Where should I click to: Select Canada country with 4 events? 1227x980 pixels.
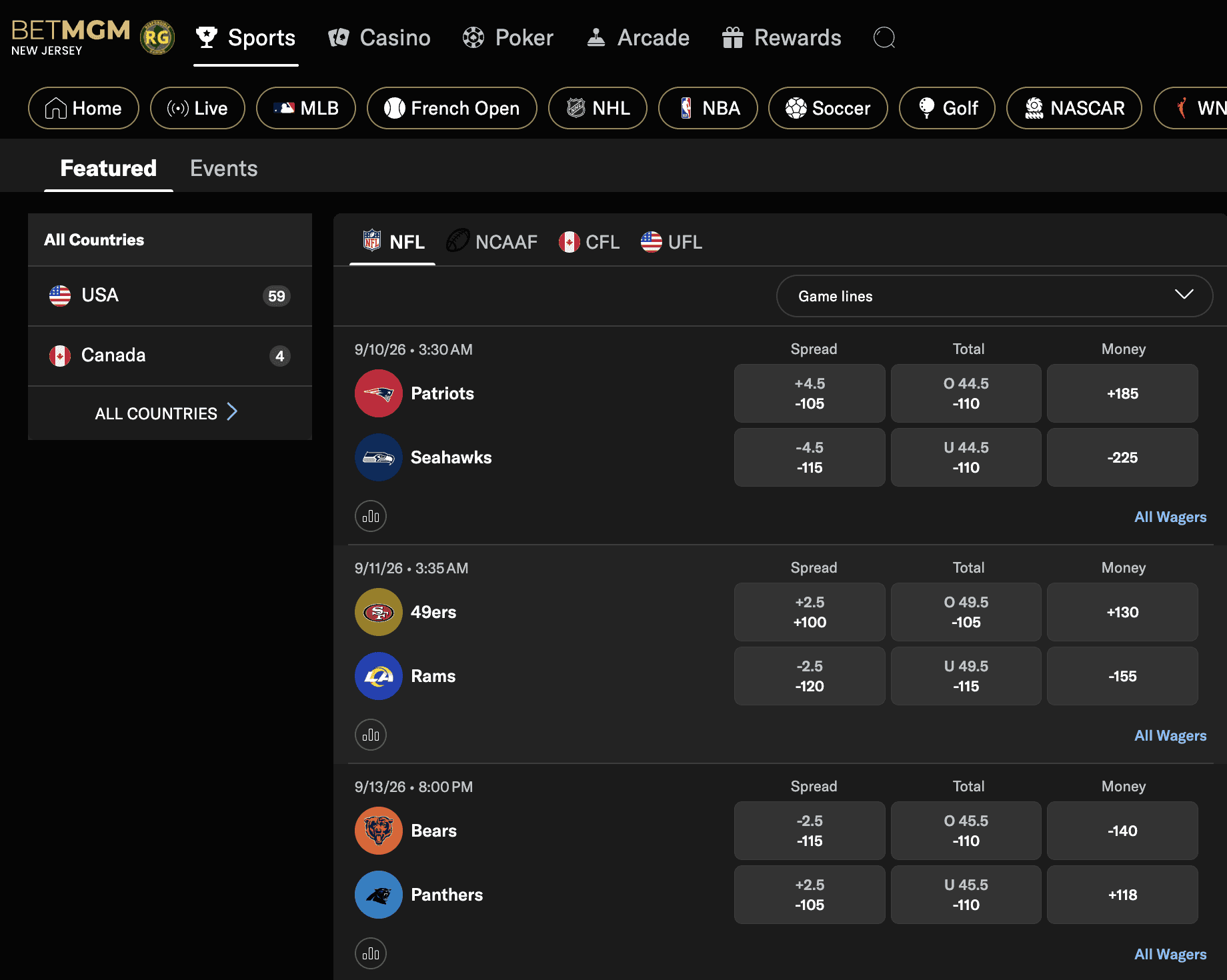click(170, 356)
